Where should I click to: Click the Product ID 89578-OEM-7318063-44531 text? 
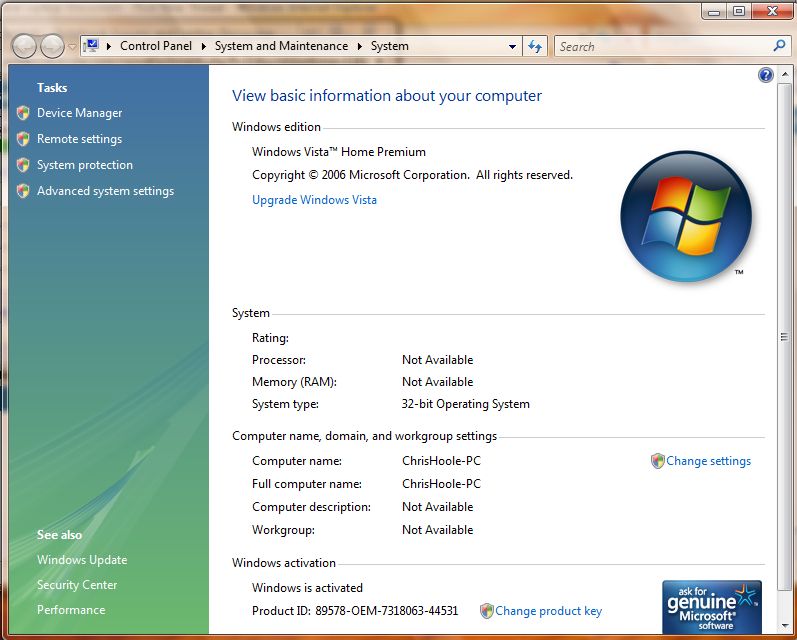point(355,611)
